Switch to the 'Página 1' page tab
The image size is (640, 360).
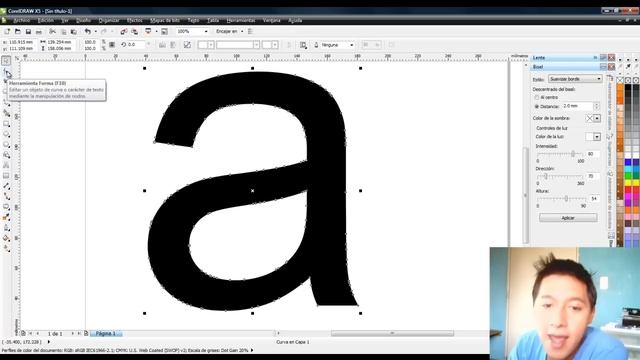[106, 333]
